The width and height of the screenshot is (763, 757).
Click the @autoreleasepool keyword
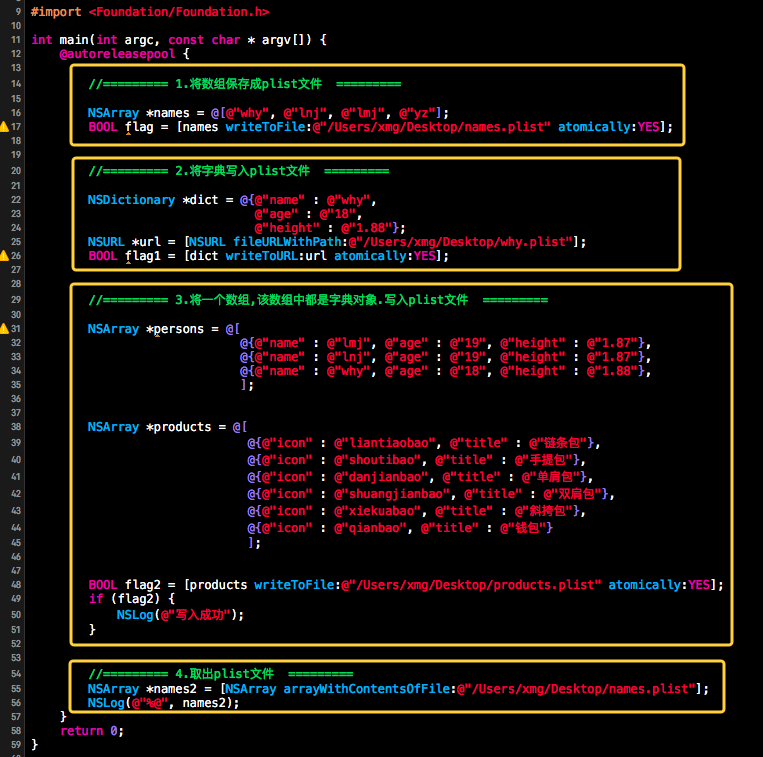pyautogui.click(x=117, y=54)
